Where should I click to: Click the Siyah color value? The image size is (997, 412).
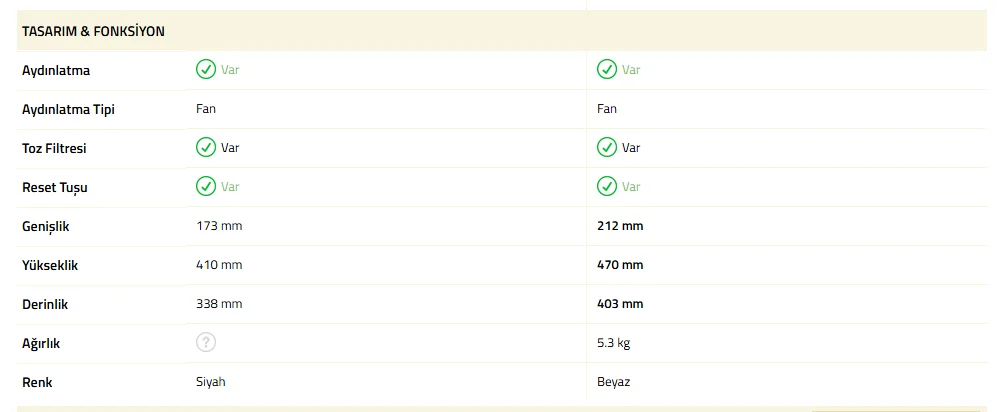coord(212,382)
